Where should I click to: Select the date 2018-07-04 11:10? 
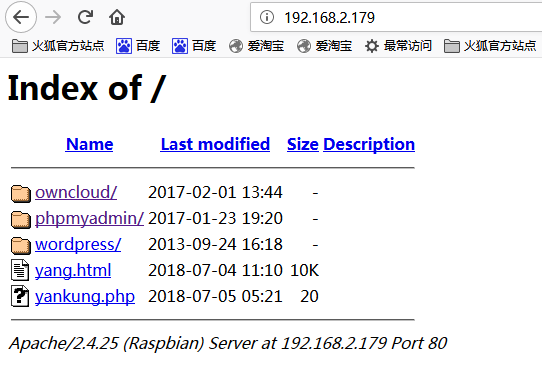point(215,270)
